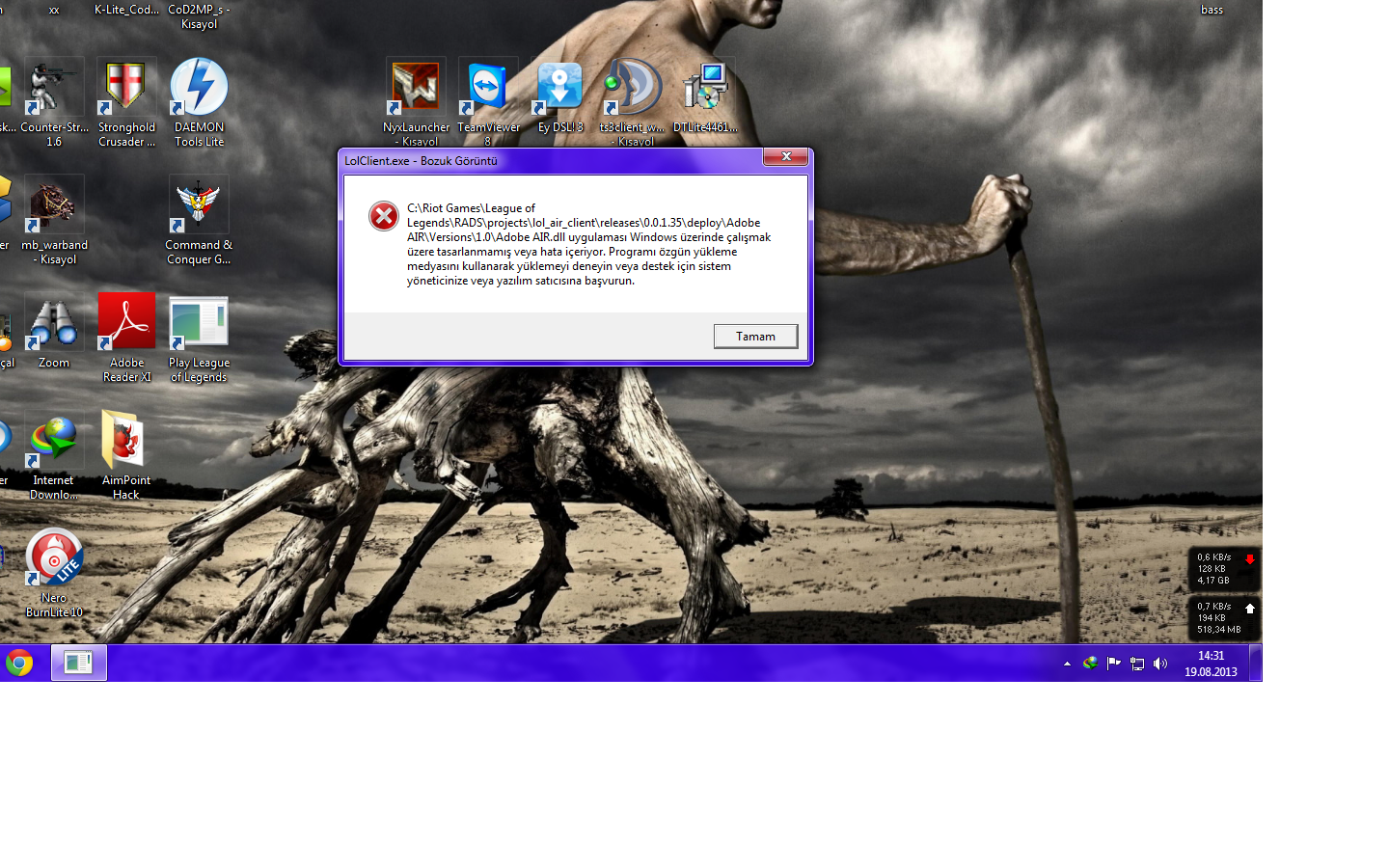The height and width of the screenshot is (868, 1389).
Task: Select the CoD2MP_s - Kısayol desktop label
Action: [x=199, y=16]
